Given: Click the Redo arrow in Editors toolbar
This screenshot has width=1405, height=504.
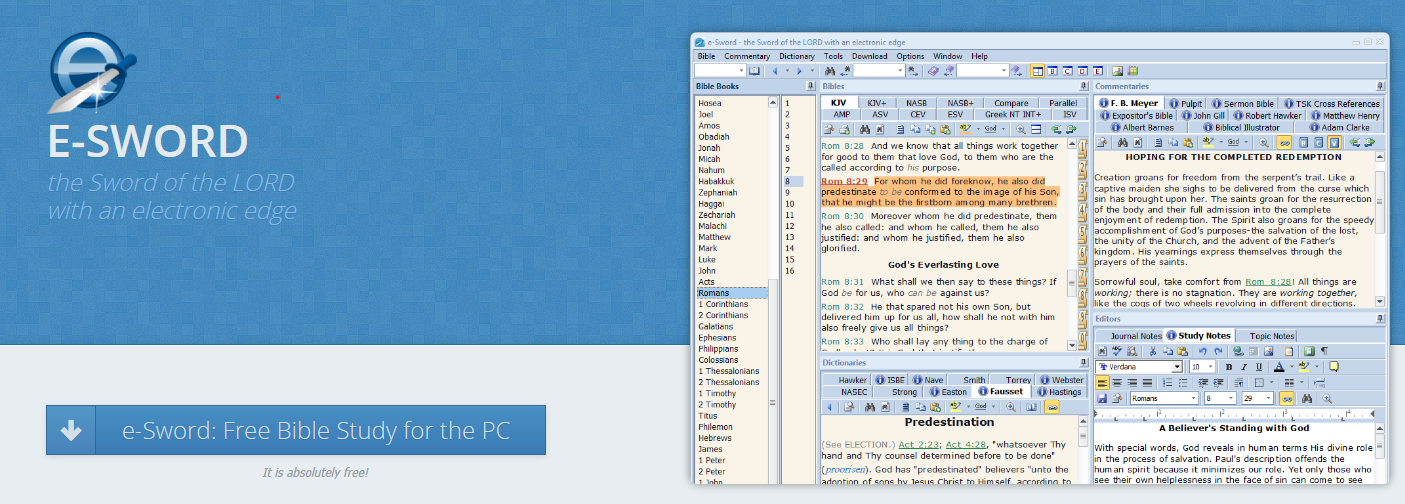Looking at the screenshot, I should (1218, 351).
